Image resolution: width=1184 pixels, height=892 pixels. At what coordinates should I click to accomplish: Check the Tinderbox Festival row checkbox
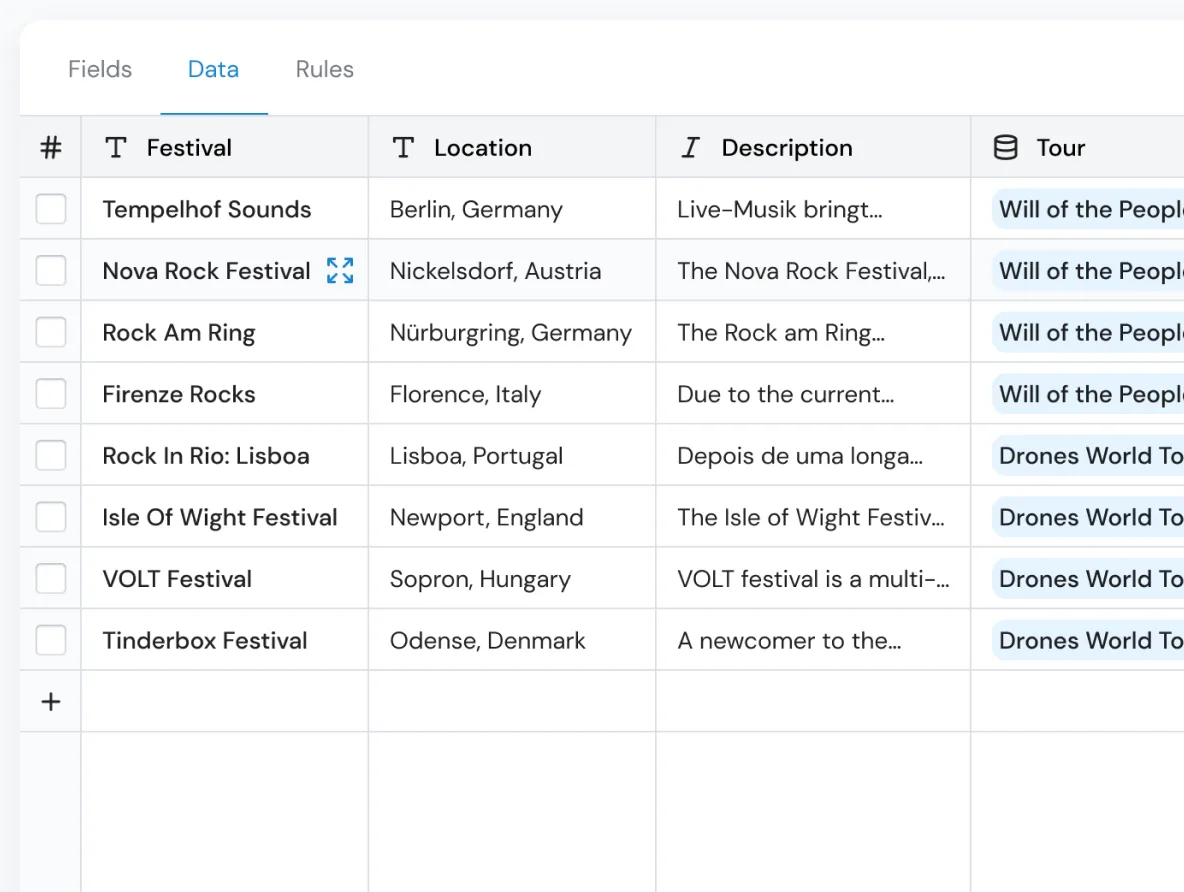click(50, 640)
